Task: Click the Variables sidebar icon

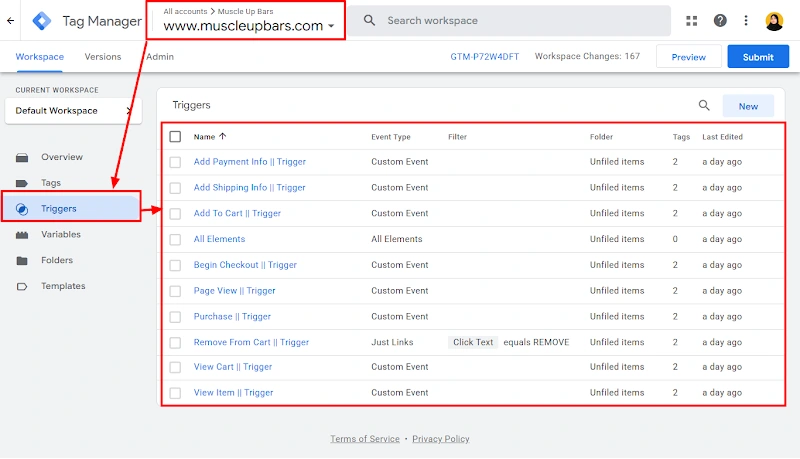Action: click(x=22, y=235)
